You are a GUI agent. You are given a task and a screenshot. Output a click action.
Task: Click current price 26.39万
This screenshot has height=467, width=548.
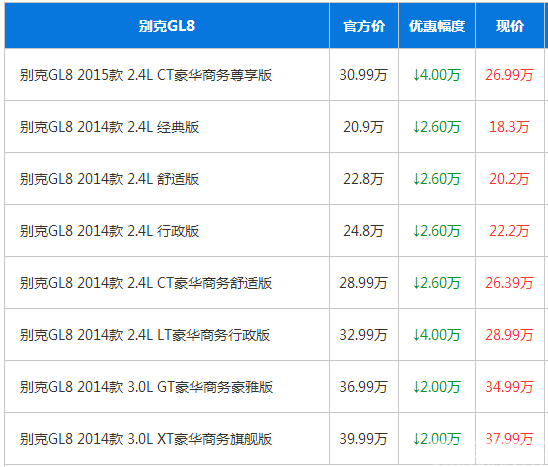(509, 283)
